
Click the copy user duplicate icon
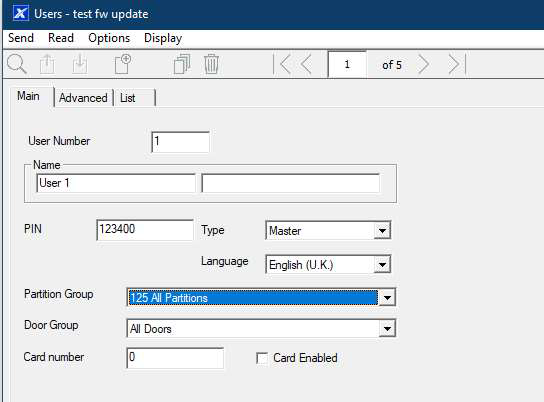click(x=182, y=64)
